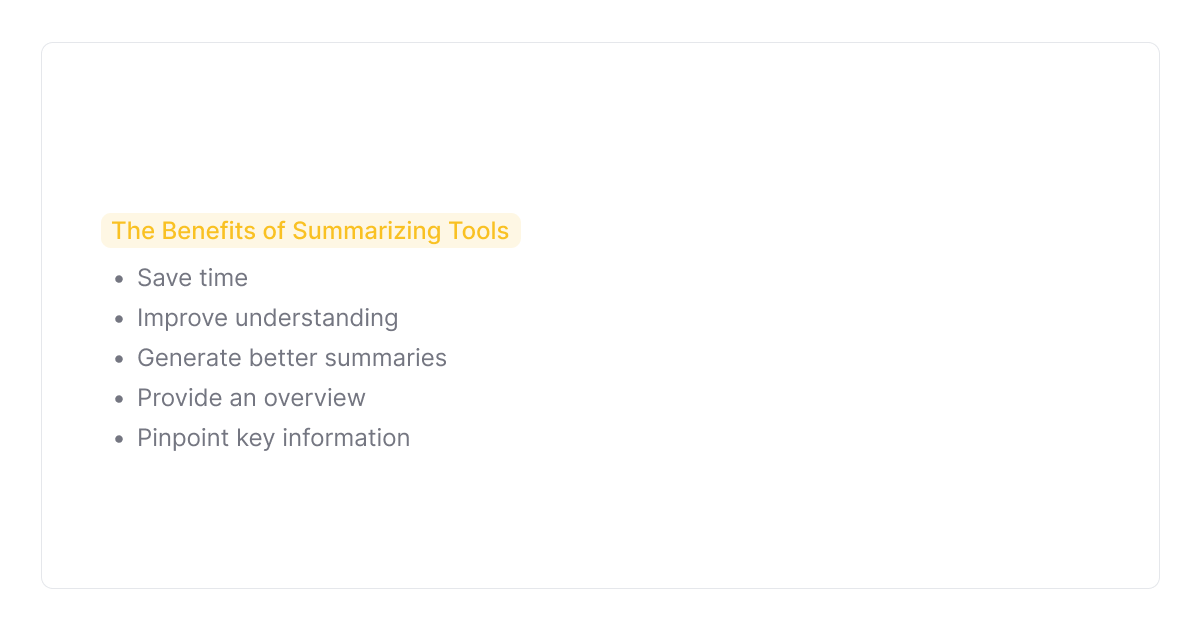Click the 'Pinpoint key information' bullet text

[273, 438]
